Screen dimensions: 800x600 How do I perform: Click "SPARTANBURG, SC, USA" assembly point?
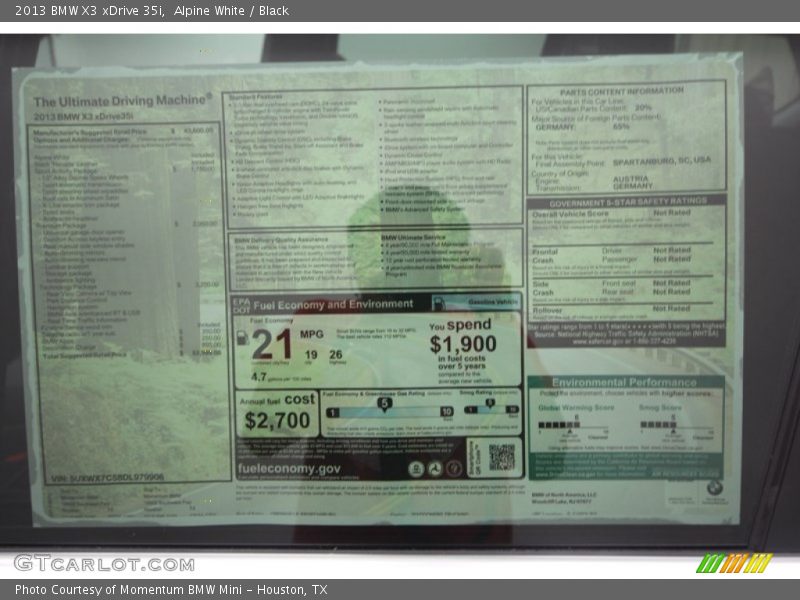(x=661, y=161)
